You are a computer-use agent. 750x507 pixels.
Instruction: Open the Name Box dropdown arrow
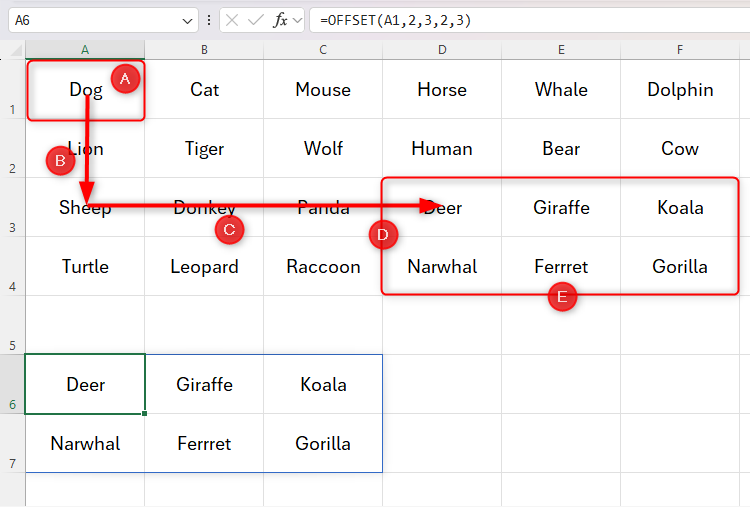189,20
